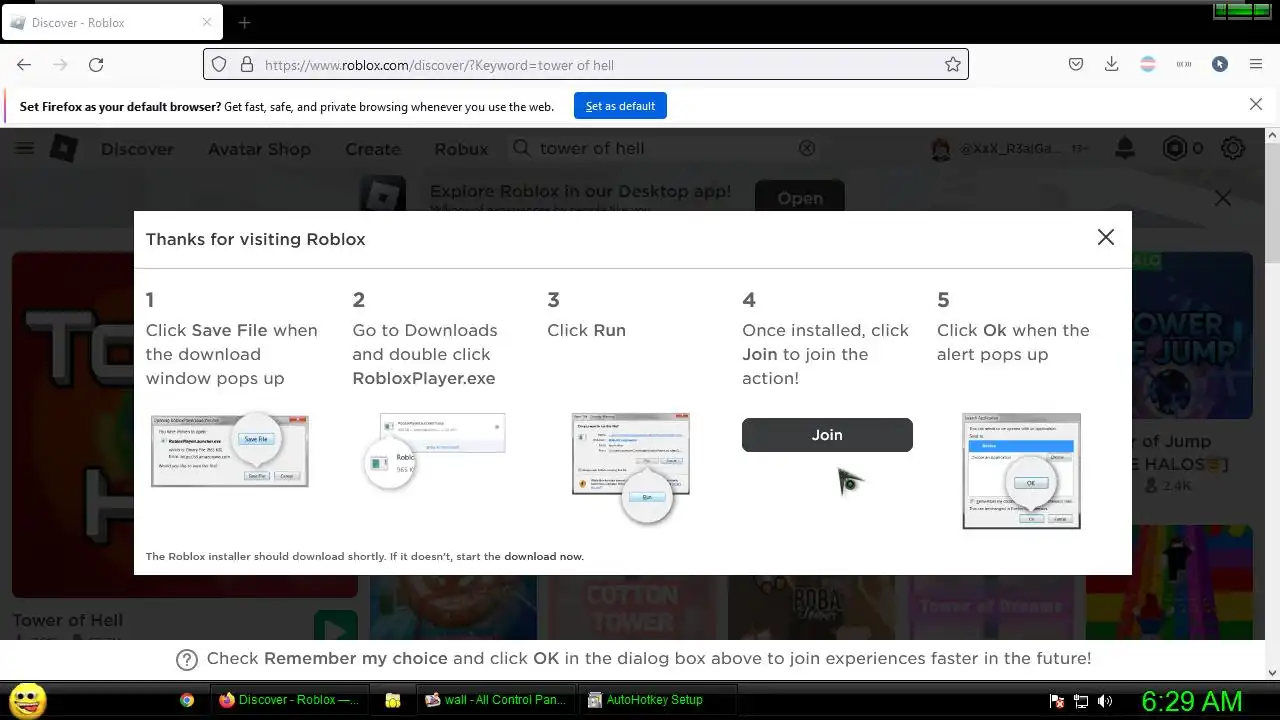Click the Join button in the dialog

pos(827,435)
